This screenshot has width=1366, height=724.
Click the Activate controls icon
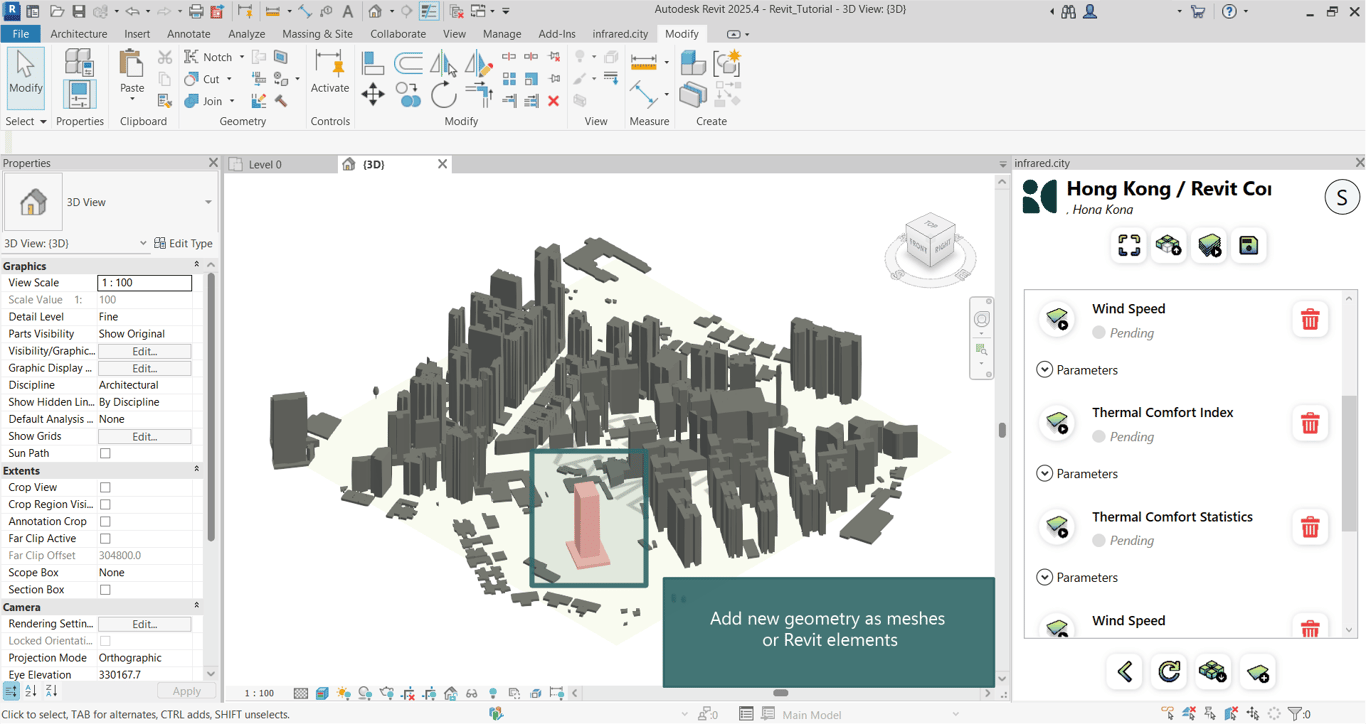[329, 73]
